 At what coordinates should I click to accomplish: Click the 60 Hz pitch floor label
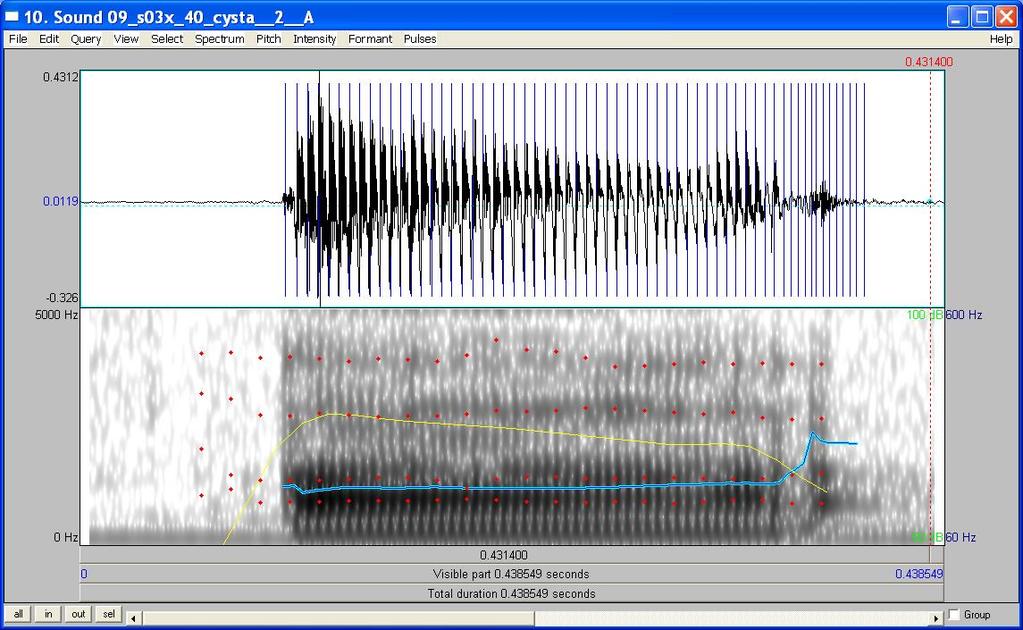tap(961, 537)
